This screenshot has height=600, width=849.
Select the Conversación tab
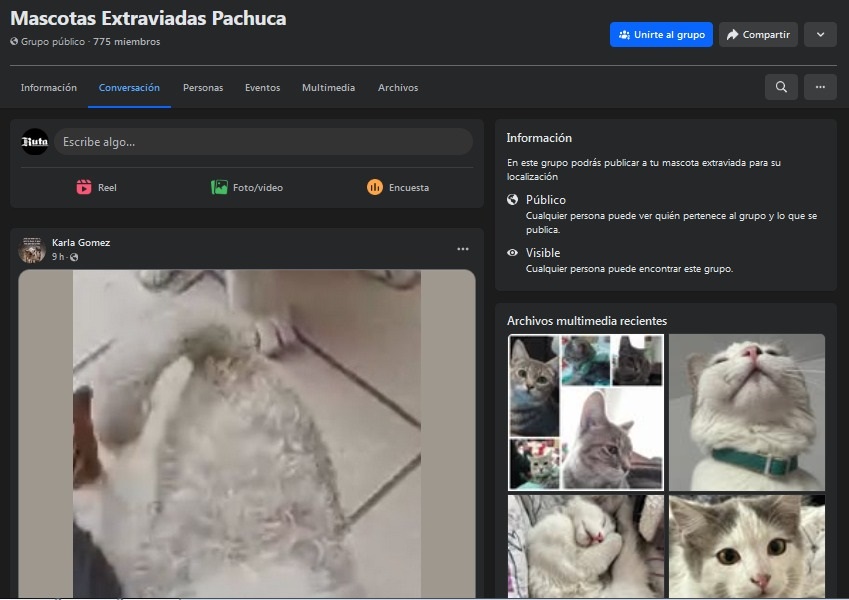(x=129, y=88)
